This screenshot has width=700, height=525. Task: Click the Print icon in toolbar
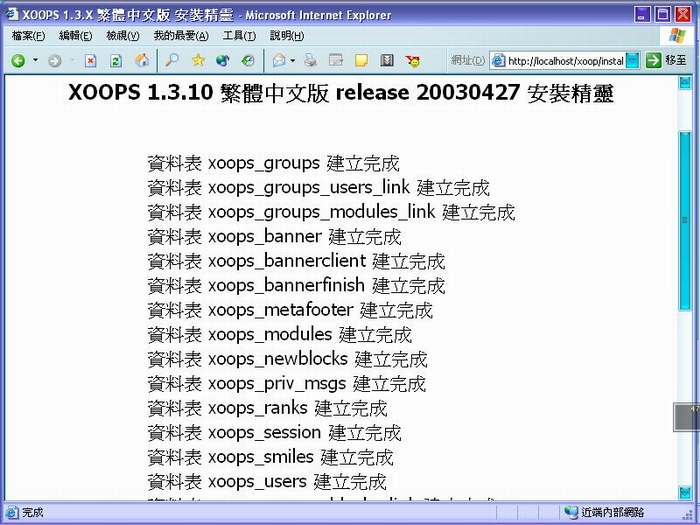coord(311,60)
